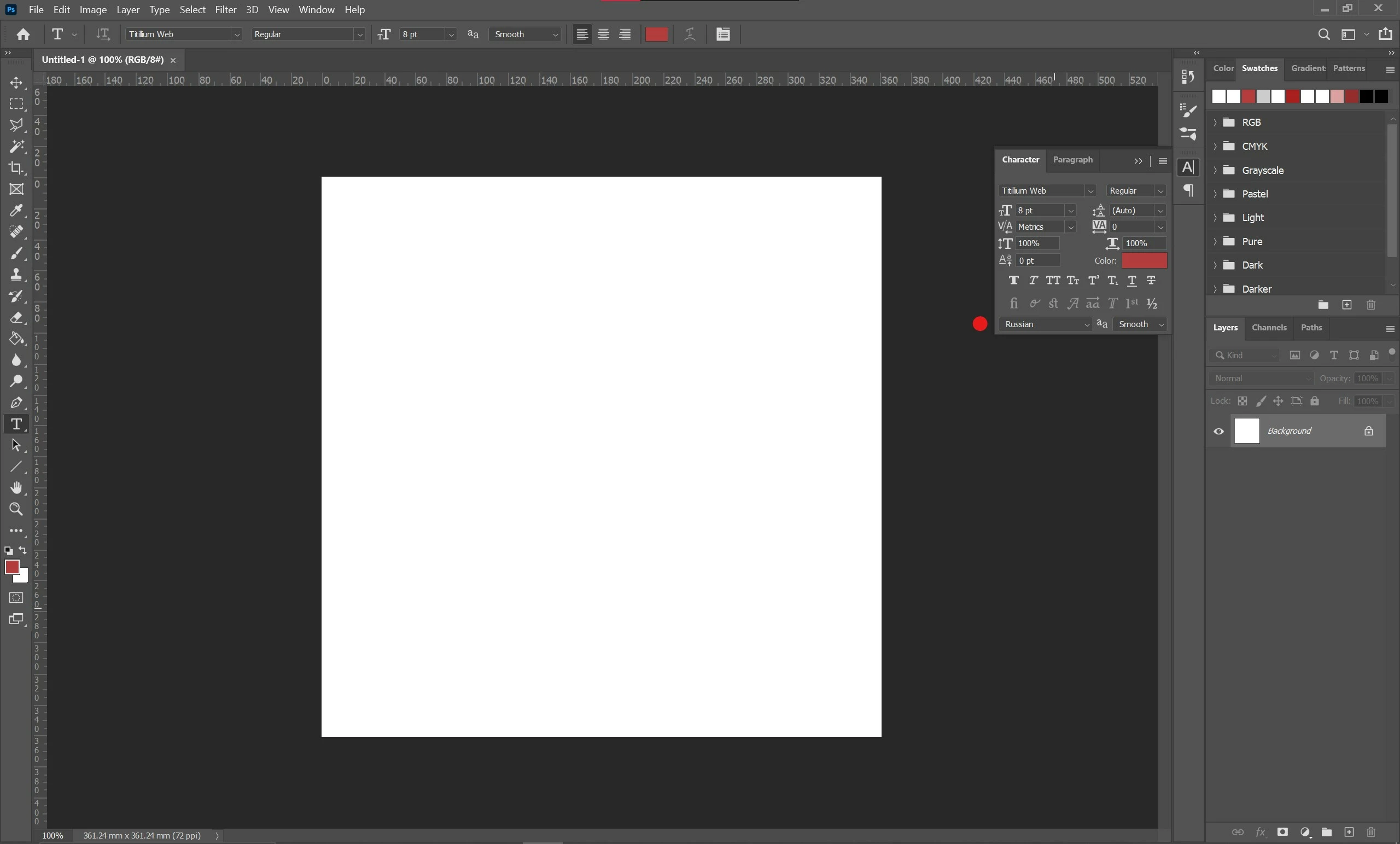Click the Zoom tool in toolbar

pyautogui.click(x=16, y=509)
